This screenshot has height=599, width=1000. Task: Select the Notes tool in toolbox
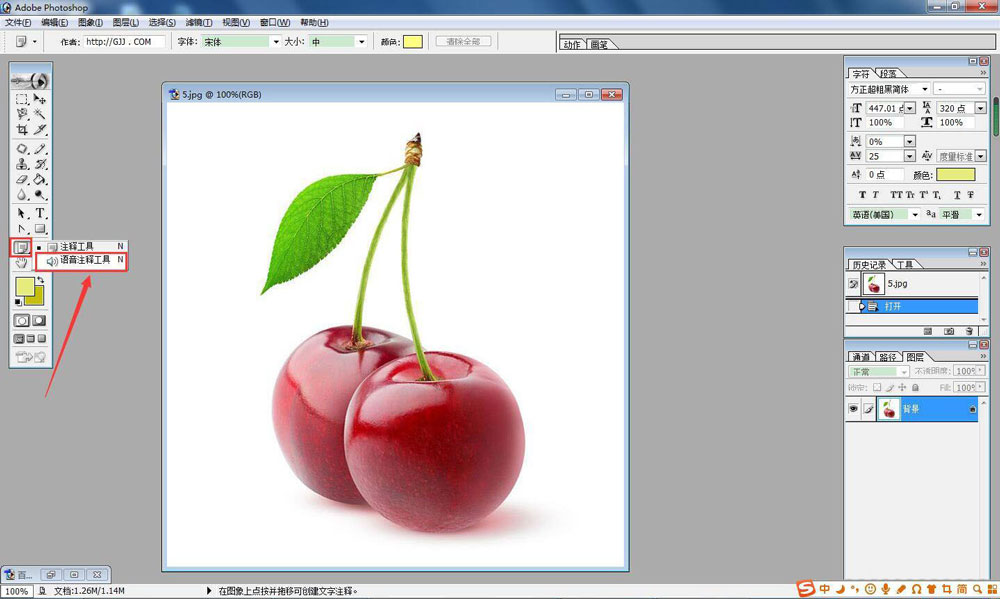coord(21,247)
